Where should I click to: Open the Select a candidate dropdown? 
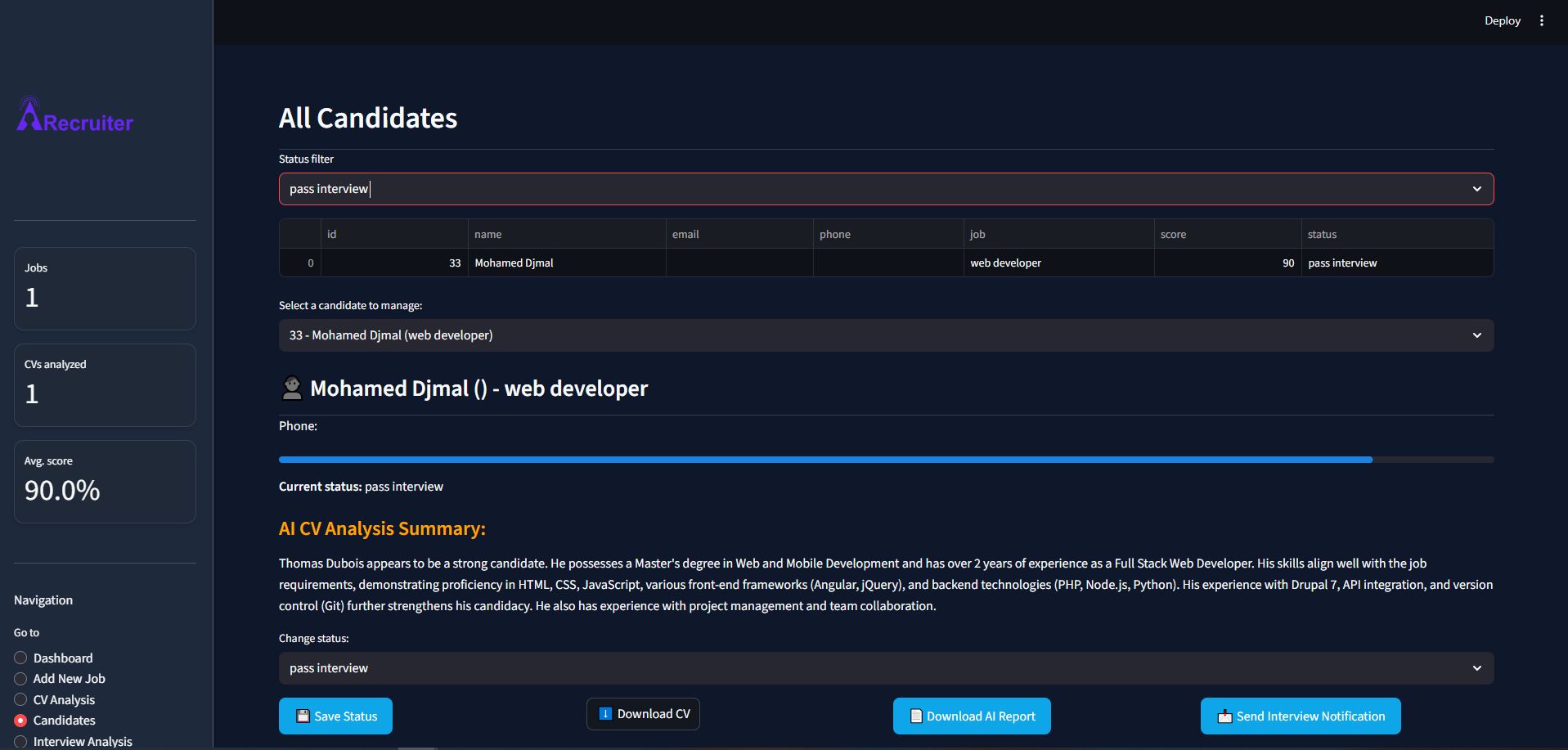click(x=886, y=335)
